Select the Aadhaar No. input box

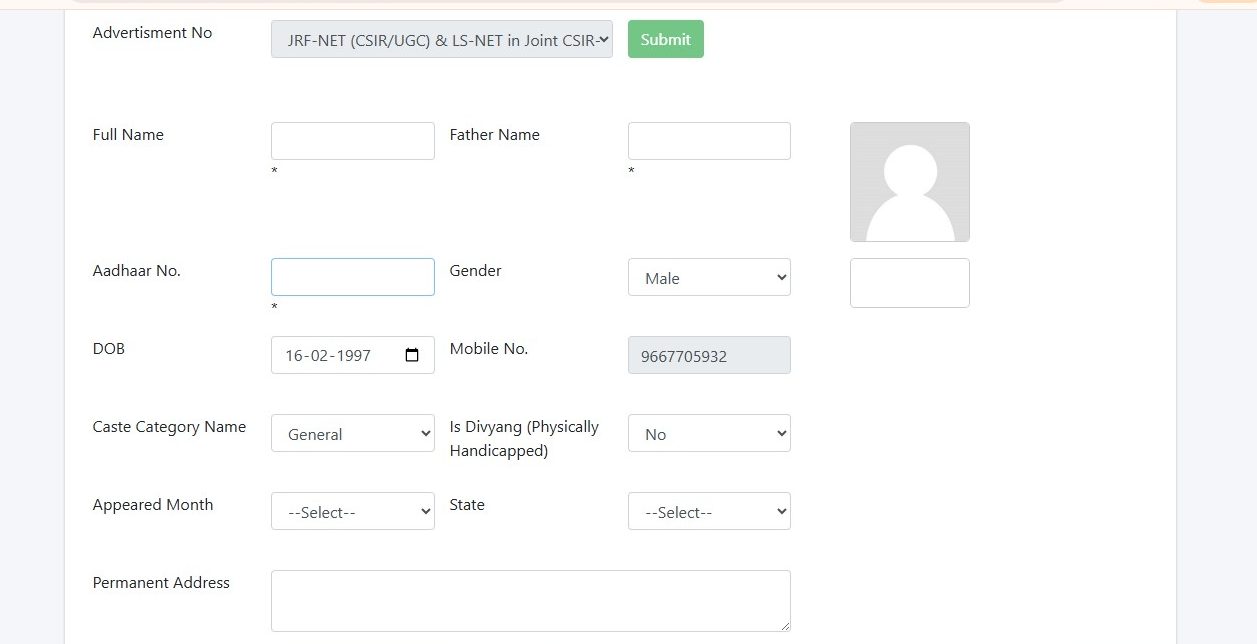[x=352, y=277]
